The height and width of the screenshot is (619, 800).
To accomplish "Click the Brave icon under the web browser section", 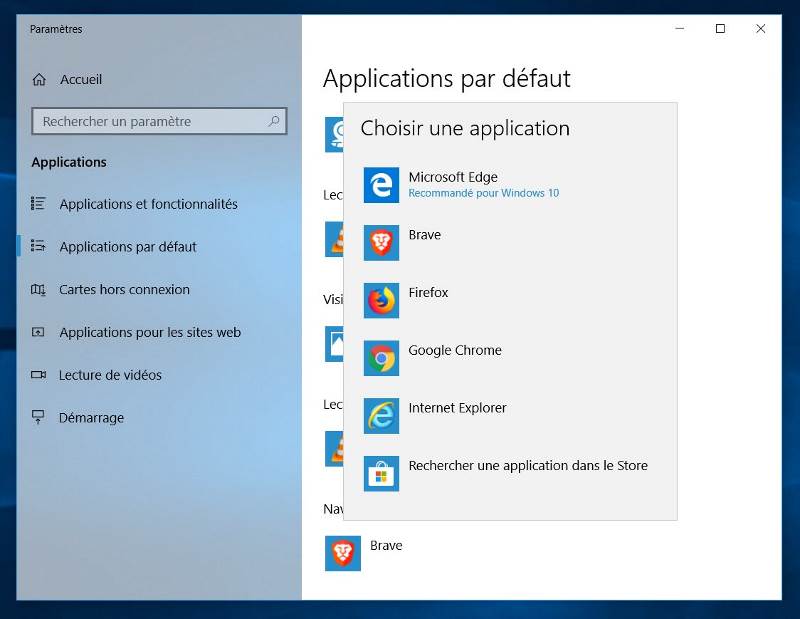I will point(343,553).
